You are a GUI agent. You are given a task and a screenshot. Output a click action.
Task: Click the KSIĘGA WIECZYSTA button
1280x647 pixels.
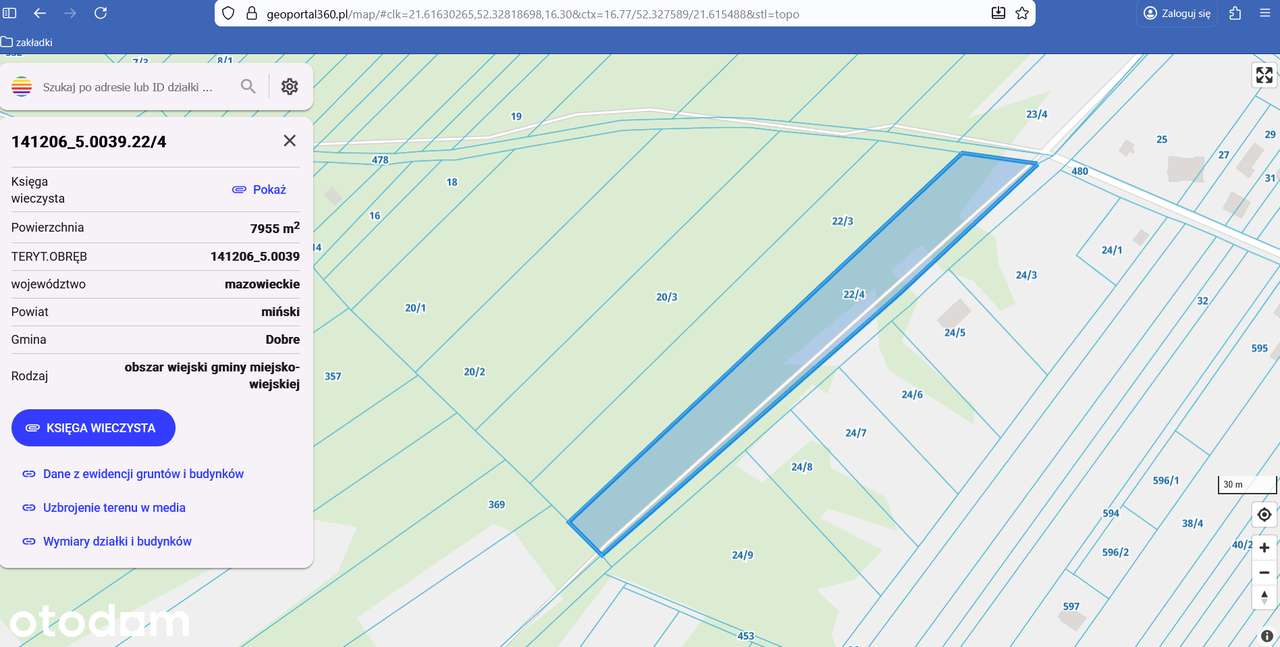[93, 427]
